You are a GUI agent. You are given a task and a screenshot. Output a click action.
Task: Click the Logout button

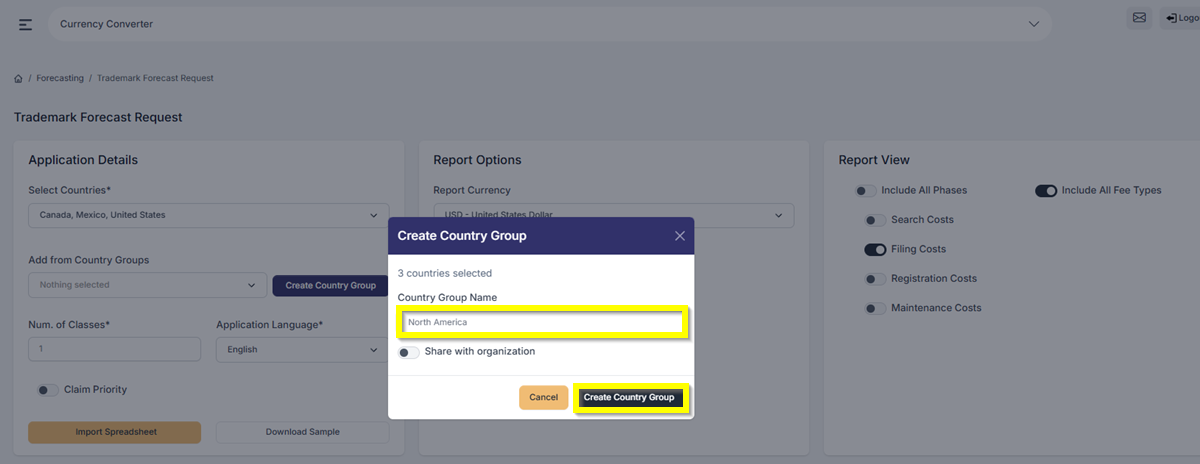point(1180,18)
